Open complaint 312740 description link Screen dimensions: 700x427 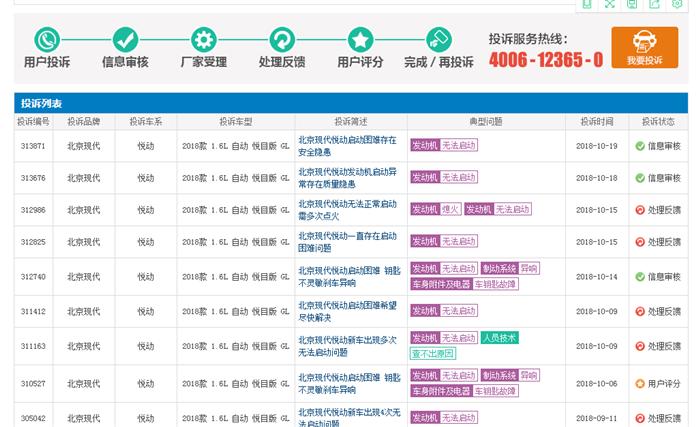coord(349,277)
